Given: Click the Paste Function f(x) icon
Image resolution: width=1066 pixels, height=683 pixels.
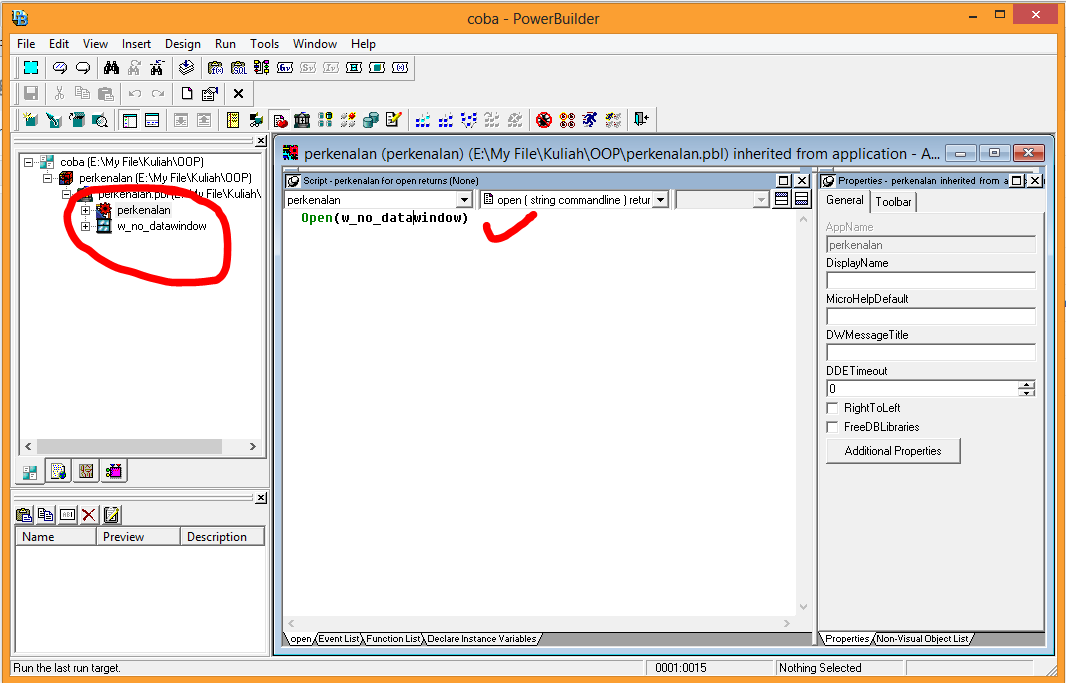Looking at the screenshot, I should 216,67.
